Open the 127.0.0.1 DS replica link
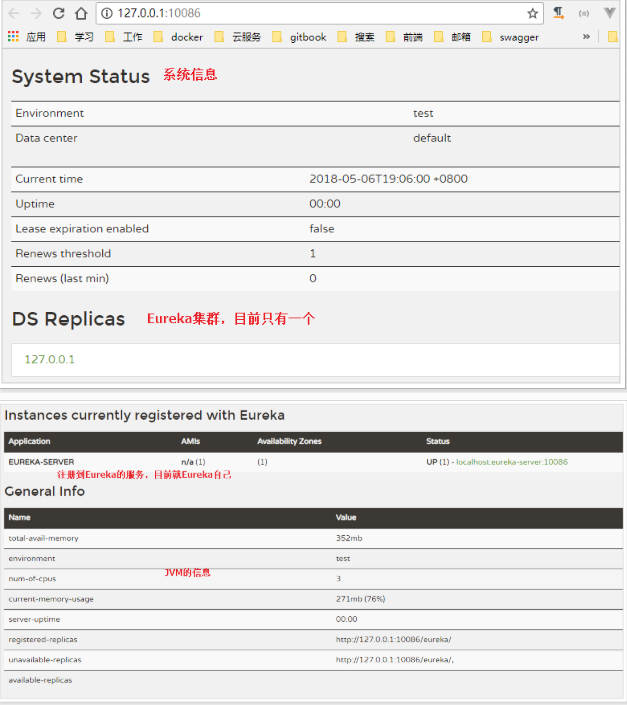This screenshot has height=705, width=627. point(49,359)
